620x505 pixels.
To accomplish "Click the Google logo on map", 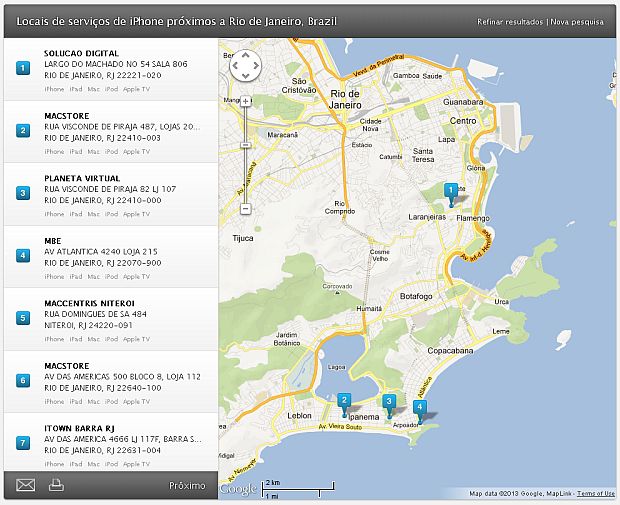I will coord(238,489).
